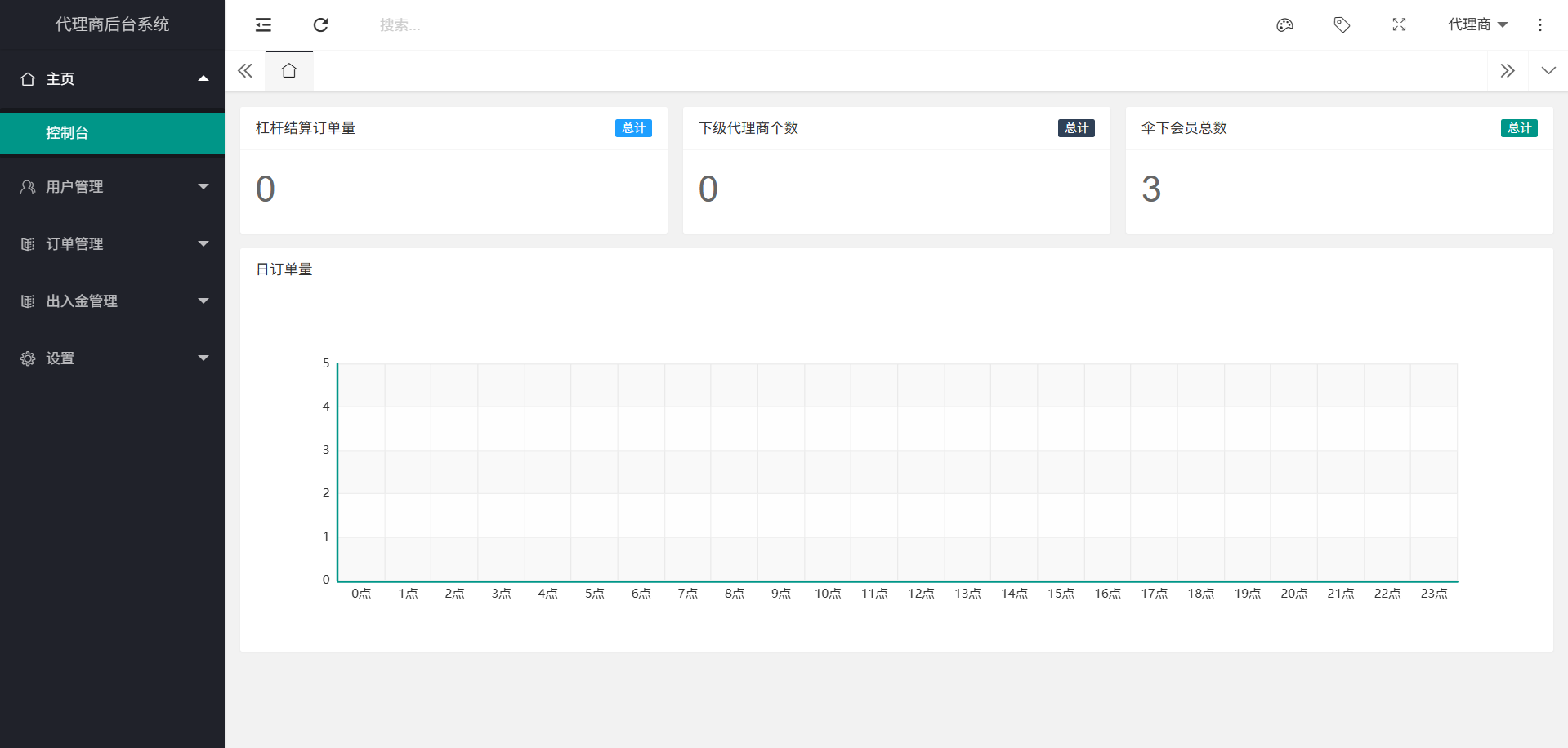Click the 代理商后台系统 logo title

click(x=112, y=24)
